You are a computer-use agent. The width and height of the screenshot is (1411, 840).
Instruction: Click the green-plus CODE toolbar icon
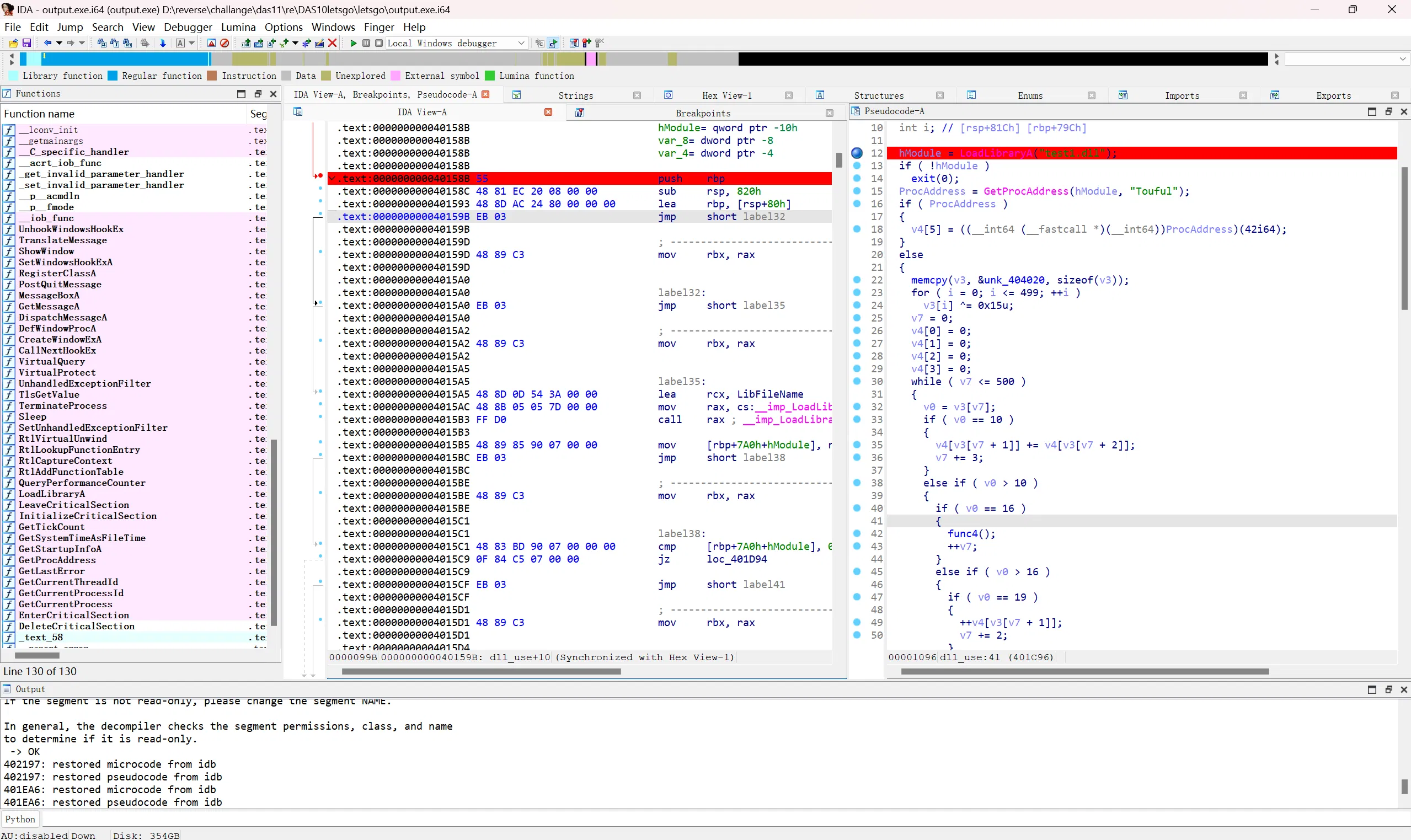[246, 43]
